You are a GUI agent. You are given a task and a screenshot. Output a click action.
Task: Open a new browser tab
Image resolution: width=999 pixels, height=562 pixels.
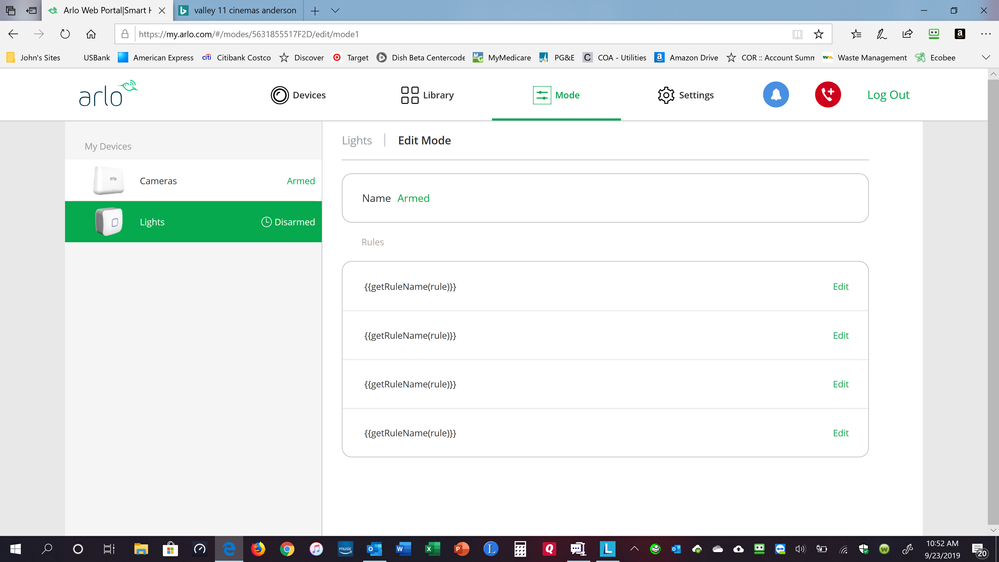pyautogui.click(x=315, y=10)
